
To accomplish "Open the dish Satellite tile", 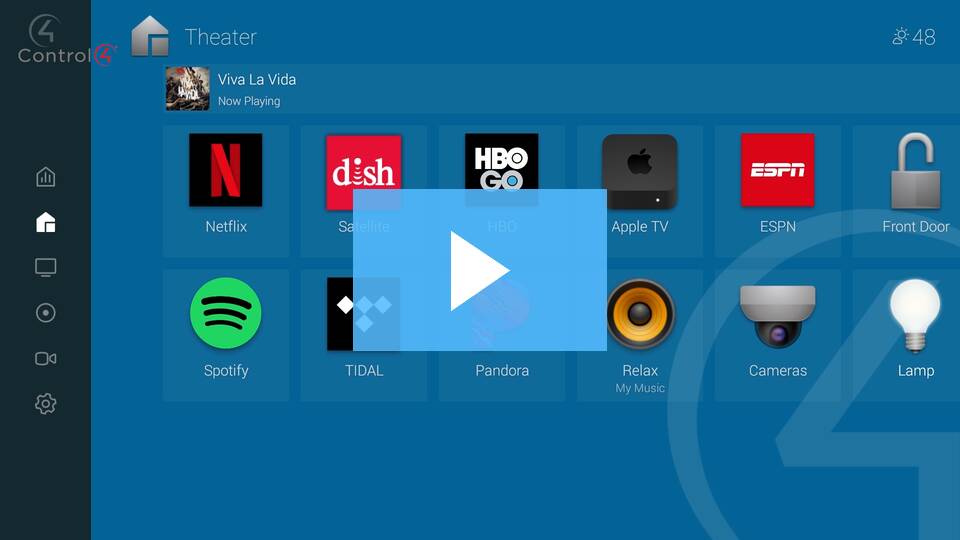I will [x=364, y=191].
